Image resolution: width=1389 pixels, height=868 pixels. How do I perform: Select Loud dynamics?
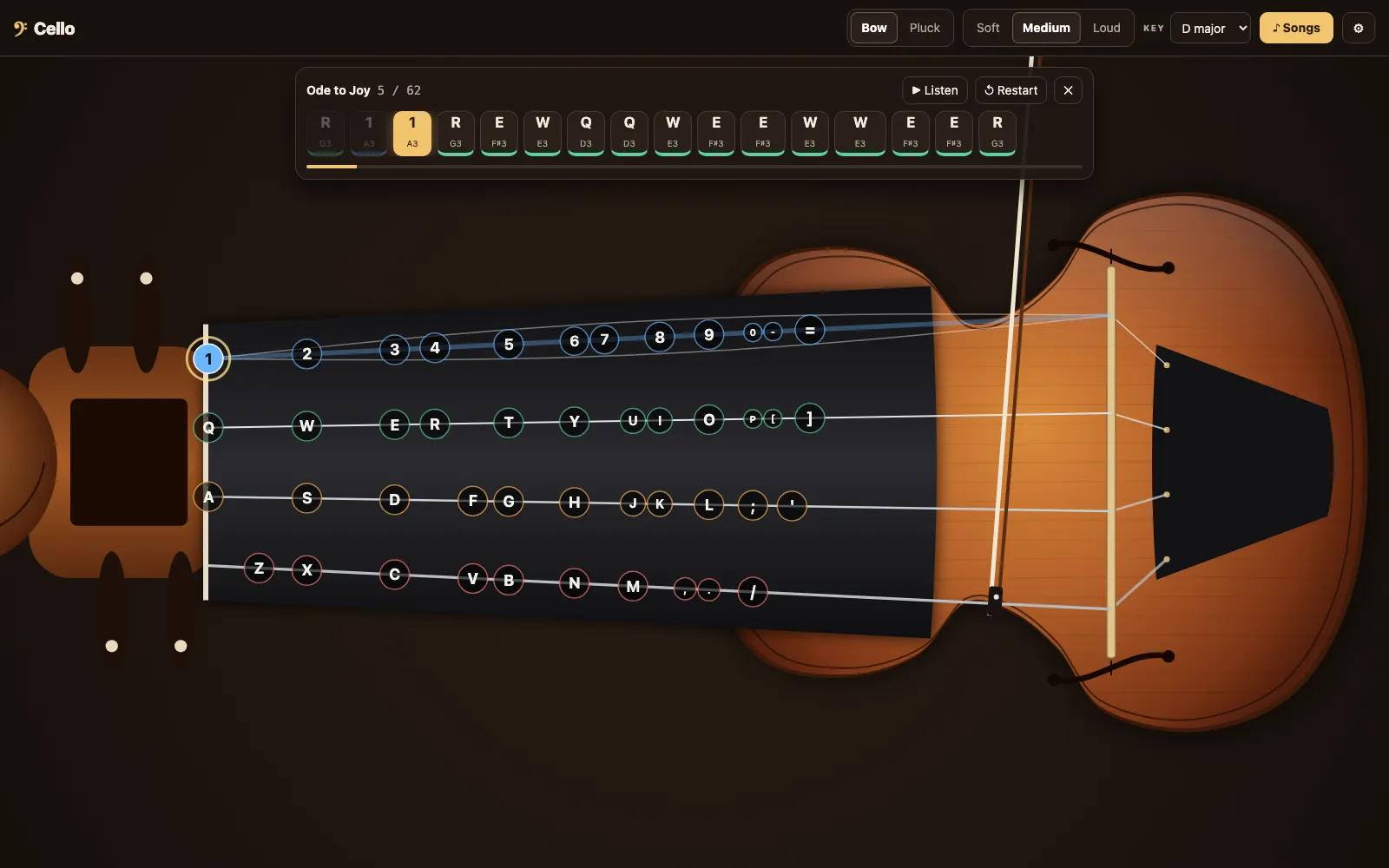(x=1106, y=28)
